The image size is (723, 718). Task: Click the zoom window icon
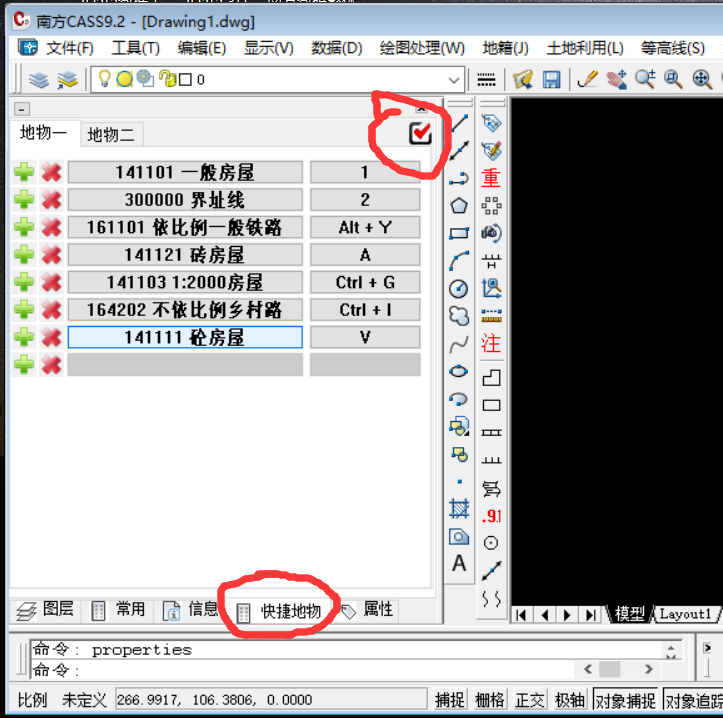tap(673, 79)
